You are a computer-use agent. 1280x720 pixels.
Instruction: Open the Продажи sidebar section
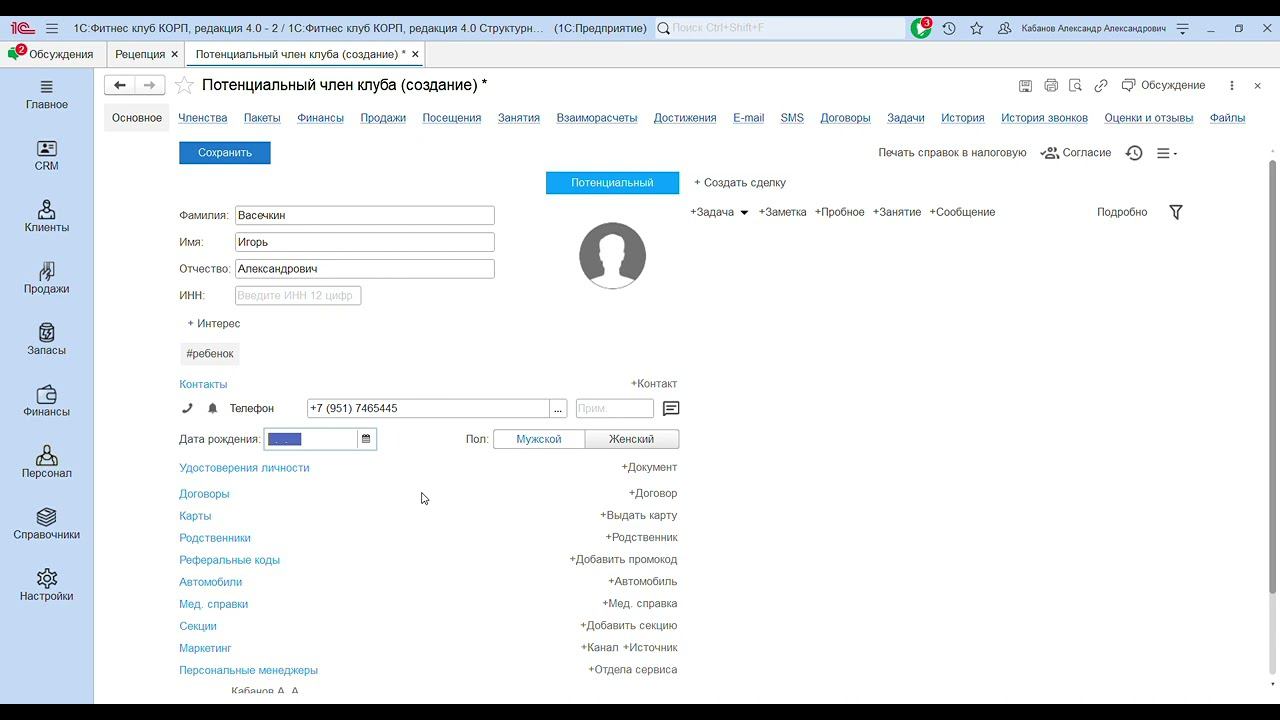pyautogui.click(x=47, y=279)
